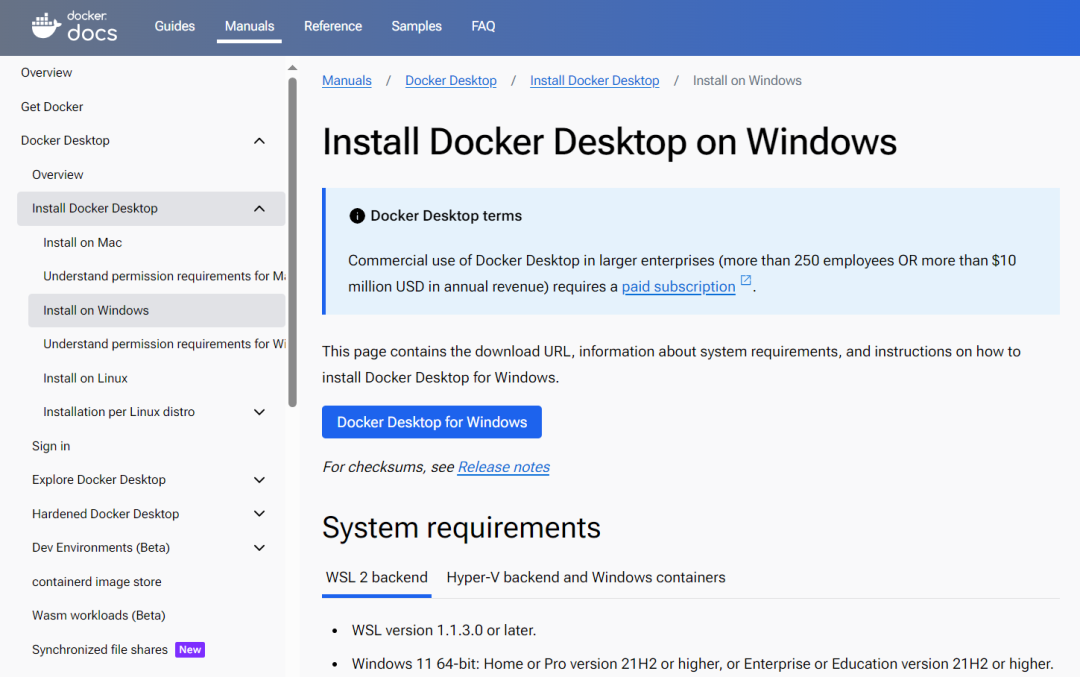
Task: Click the info icon beside Docker Desktop terms
Action: coord(357,216)
